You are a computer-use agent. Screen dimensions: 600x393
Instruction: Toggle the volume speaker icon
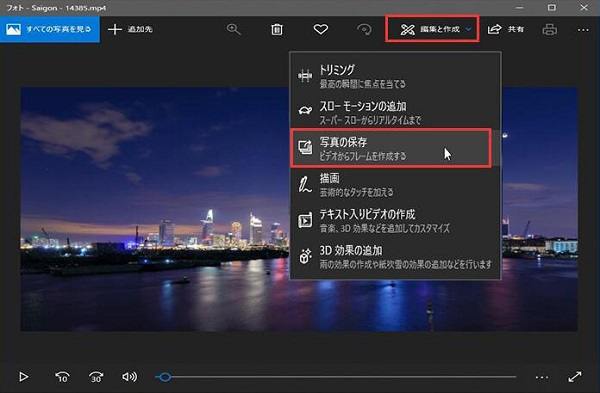[x=129, y=377]
